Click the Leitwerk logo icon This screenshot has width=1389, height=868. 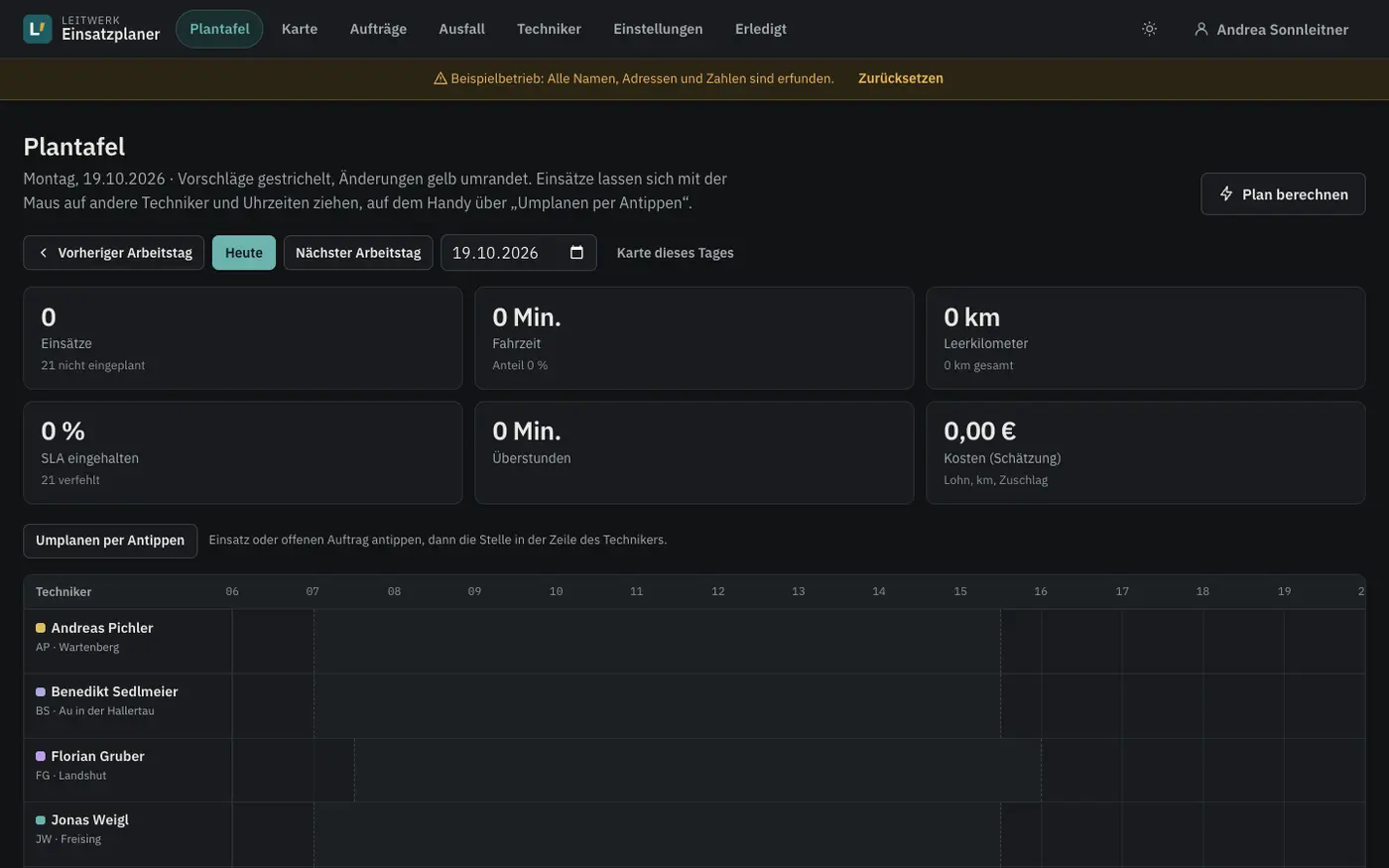(38, 29)
